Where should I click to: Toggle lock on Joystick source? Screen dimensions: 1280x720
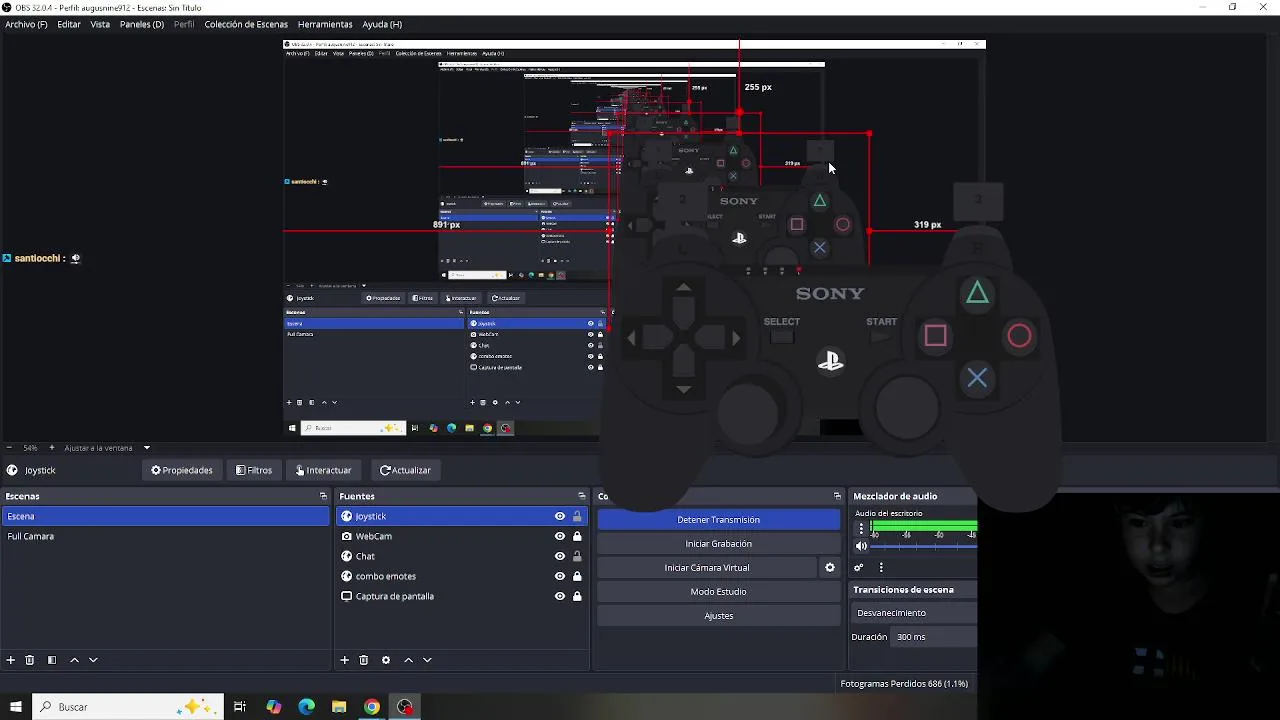[577, 516]
